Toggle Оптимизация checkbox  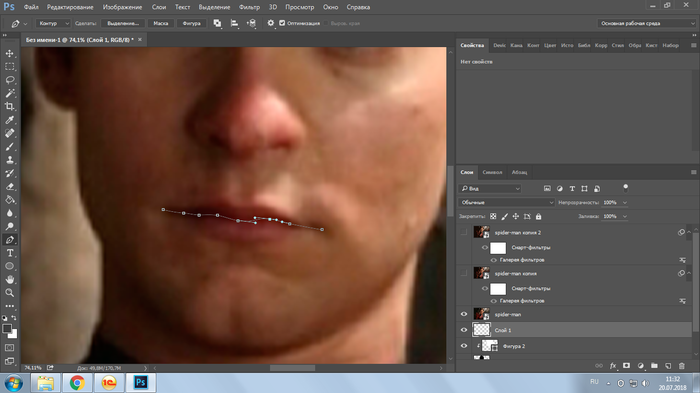point(282,23)
